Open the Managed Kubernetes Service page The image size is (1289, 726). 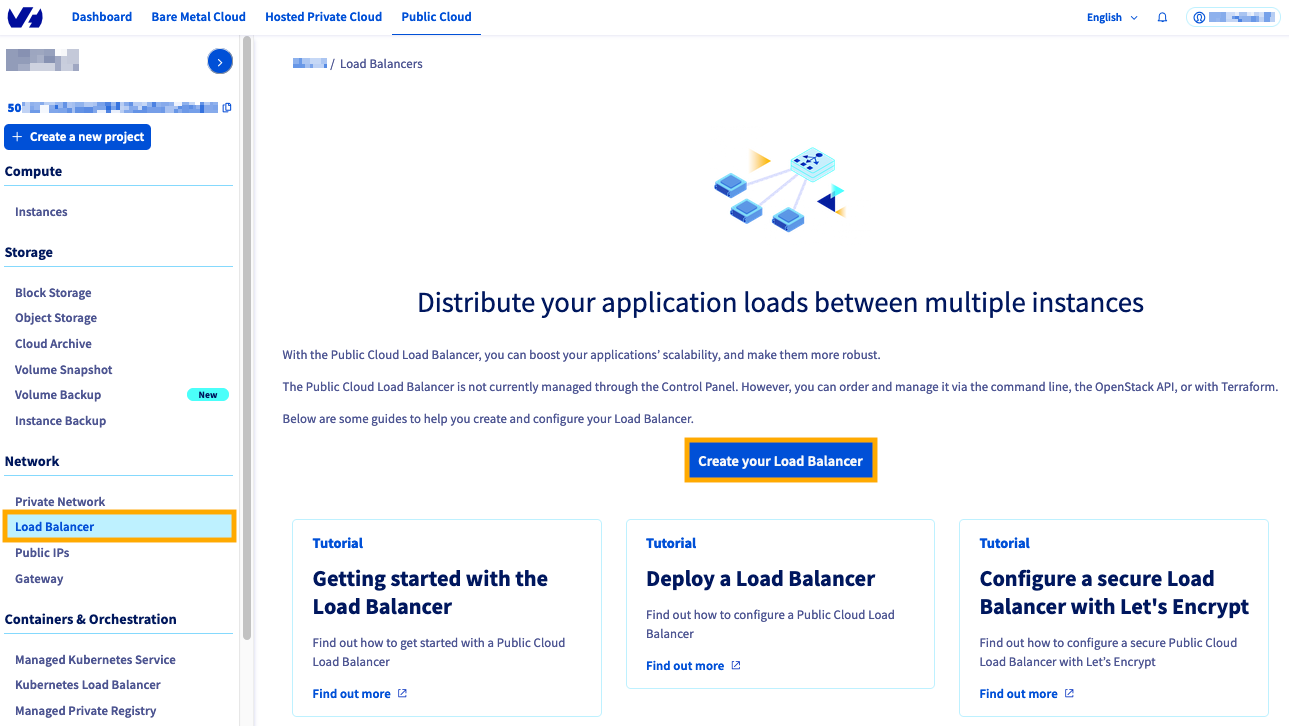pyautogui.click(x=95, y=659)
